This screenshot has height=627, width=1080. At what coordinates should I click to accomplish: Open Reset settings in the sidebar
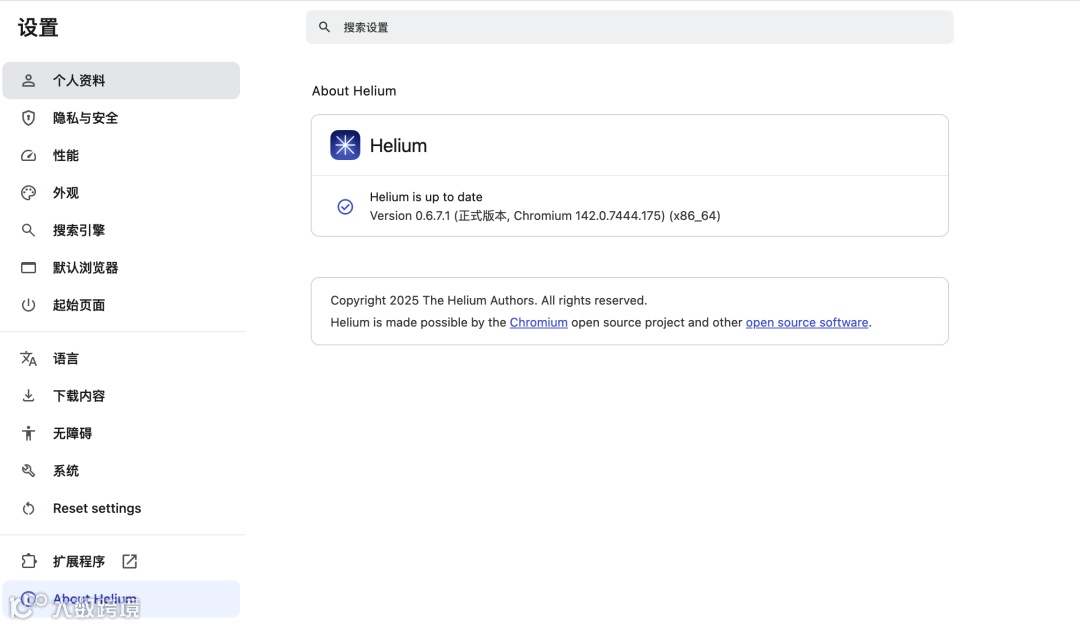pos(121,508)
